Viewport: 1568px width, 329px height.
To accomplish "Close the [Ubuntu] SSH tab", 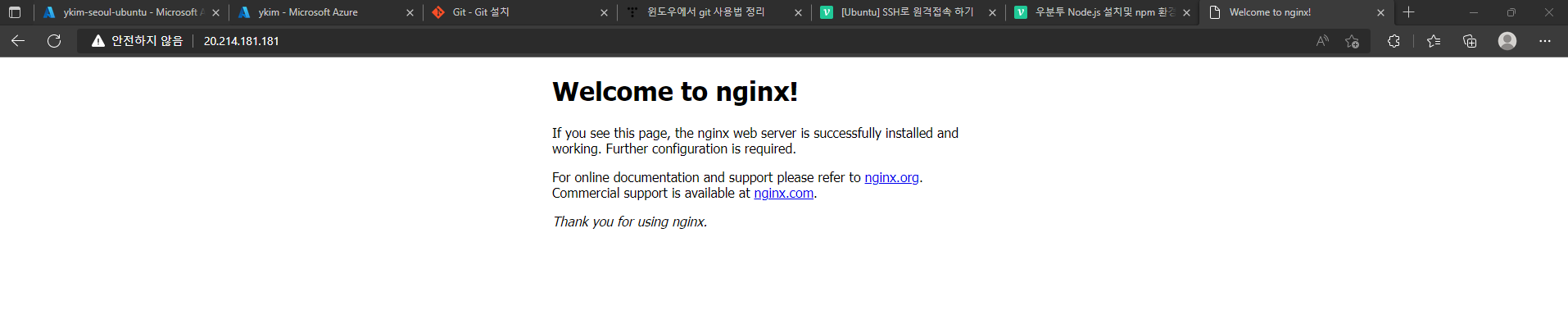I will point(992,12).
